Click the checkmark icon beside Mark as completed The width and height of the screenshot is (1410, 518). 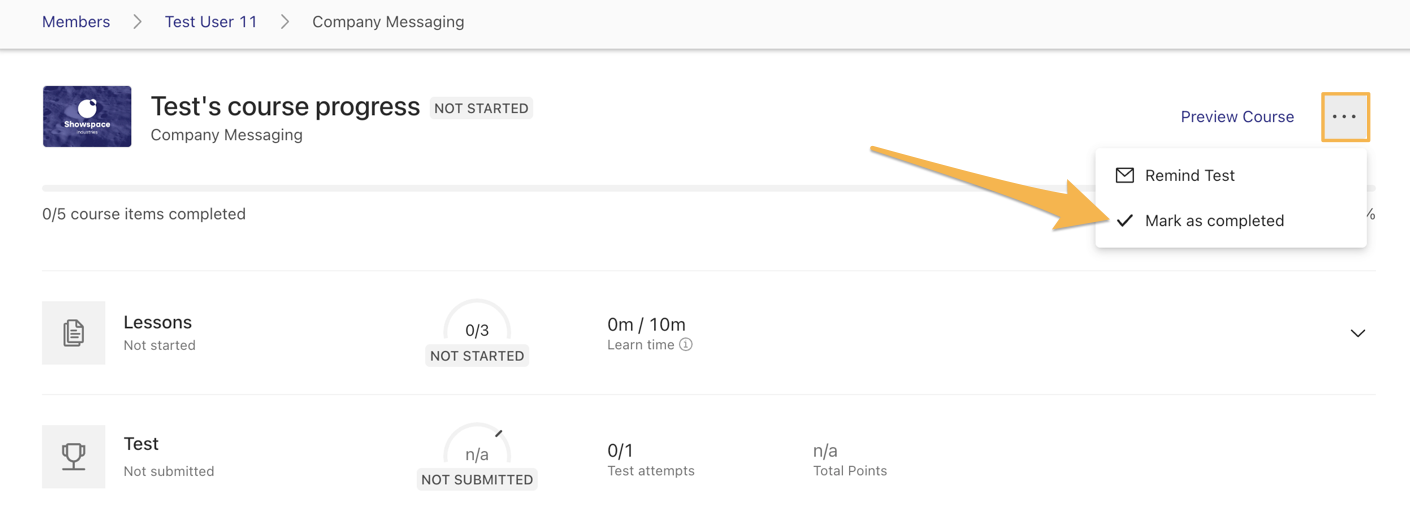1125,221
